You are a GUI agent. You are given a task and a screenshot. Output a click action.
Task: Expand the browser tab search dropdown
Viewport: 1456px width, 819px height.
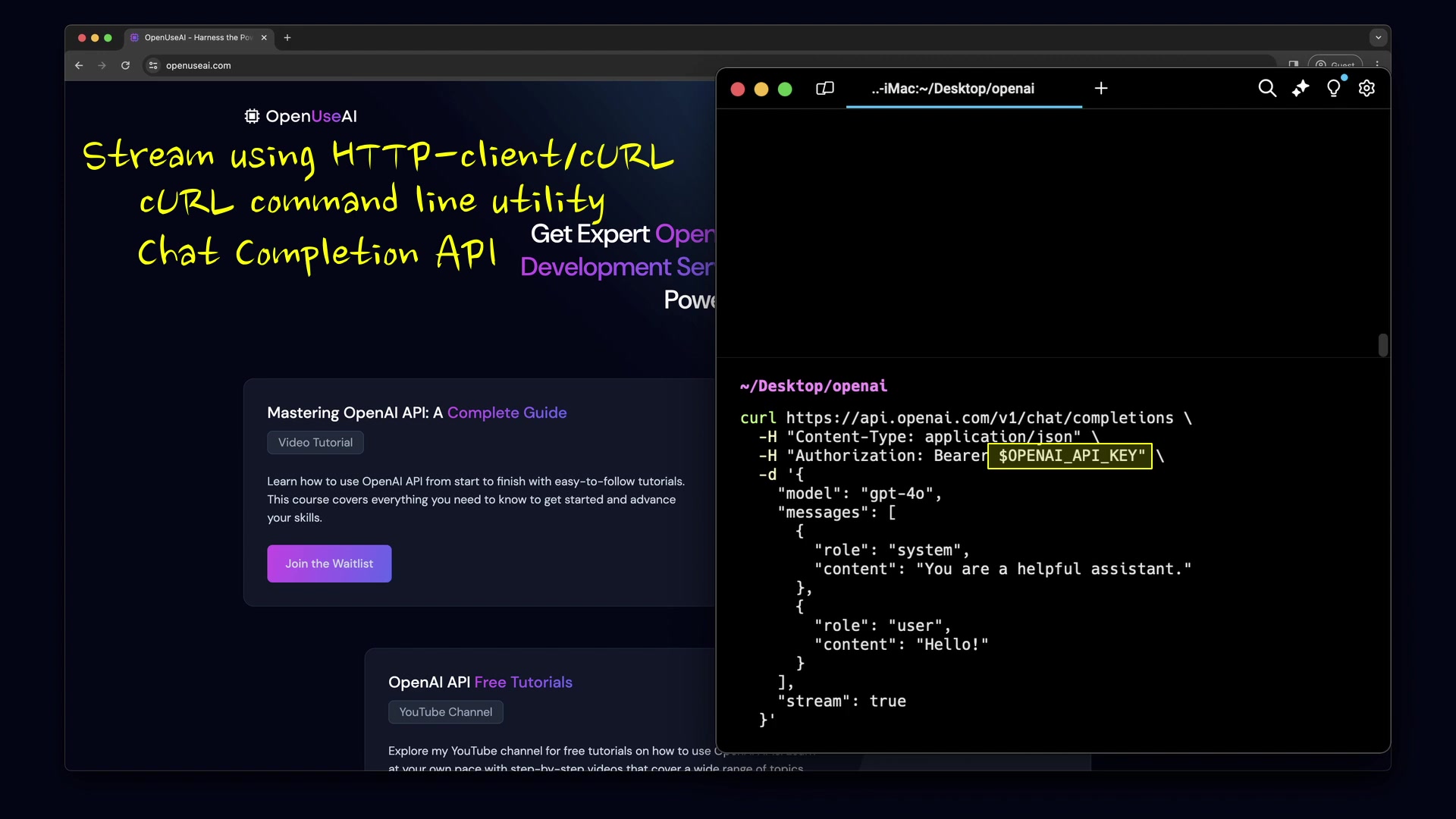click(1378, 37)
